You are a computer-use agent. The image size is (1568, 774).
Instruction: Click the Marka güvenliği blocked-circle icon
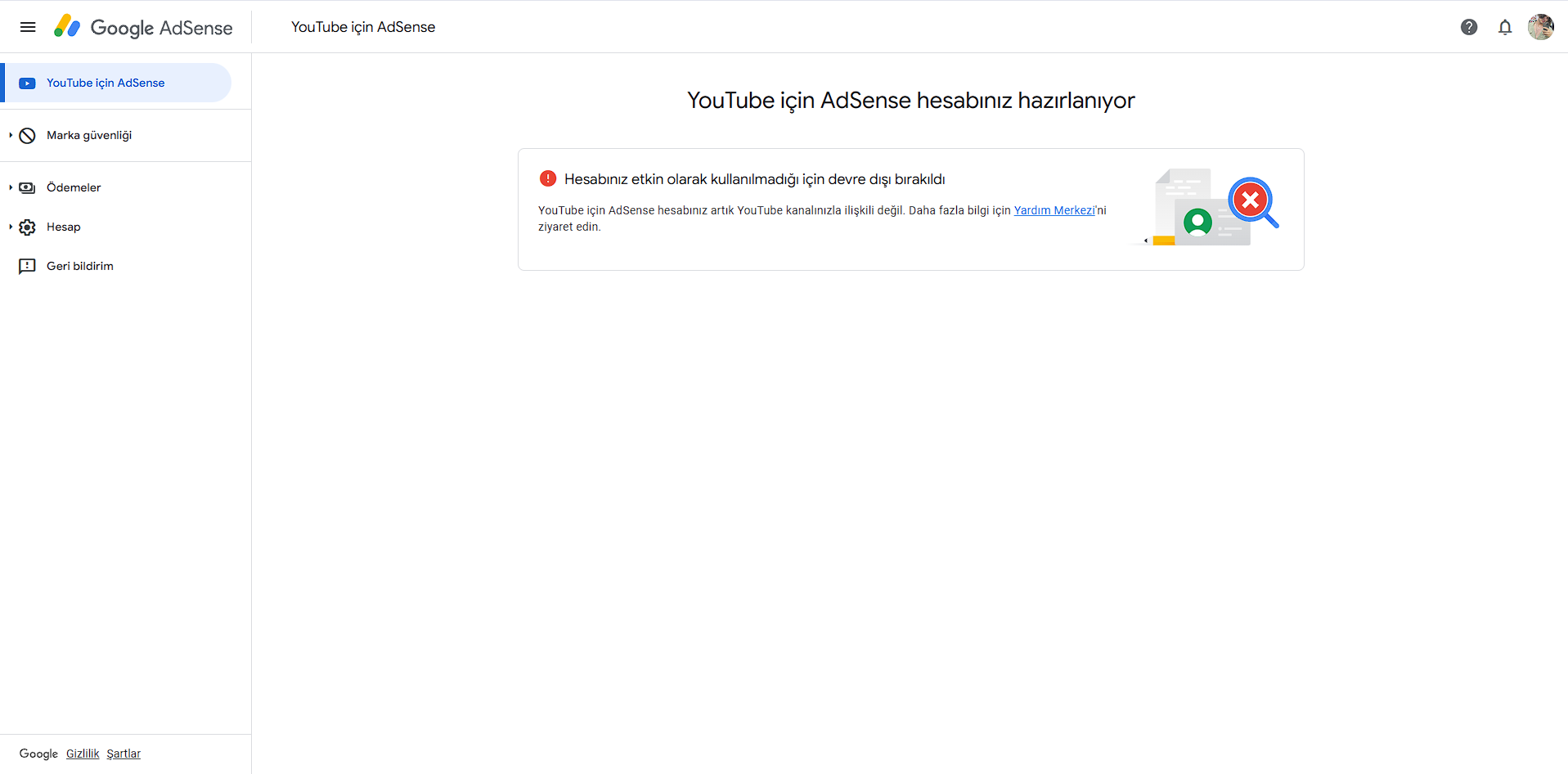pyautogui.click(x=27, y=135)
